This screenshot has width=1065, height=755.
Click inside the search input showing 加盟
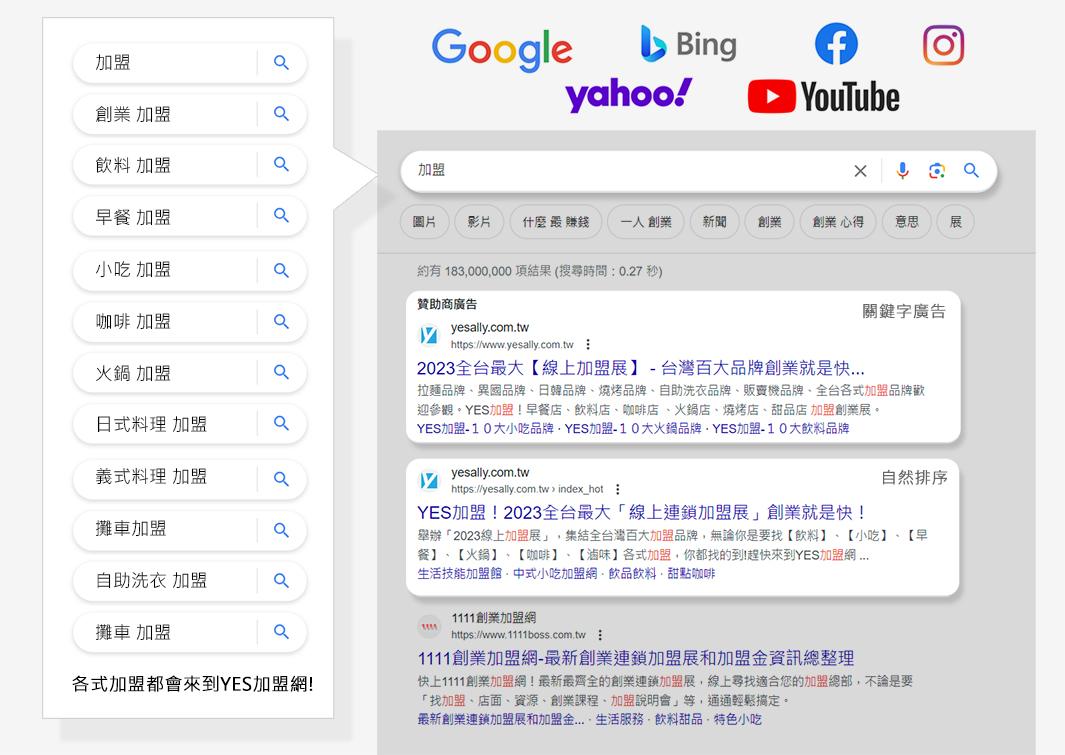600,171
